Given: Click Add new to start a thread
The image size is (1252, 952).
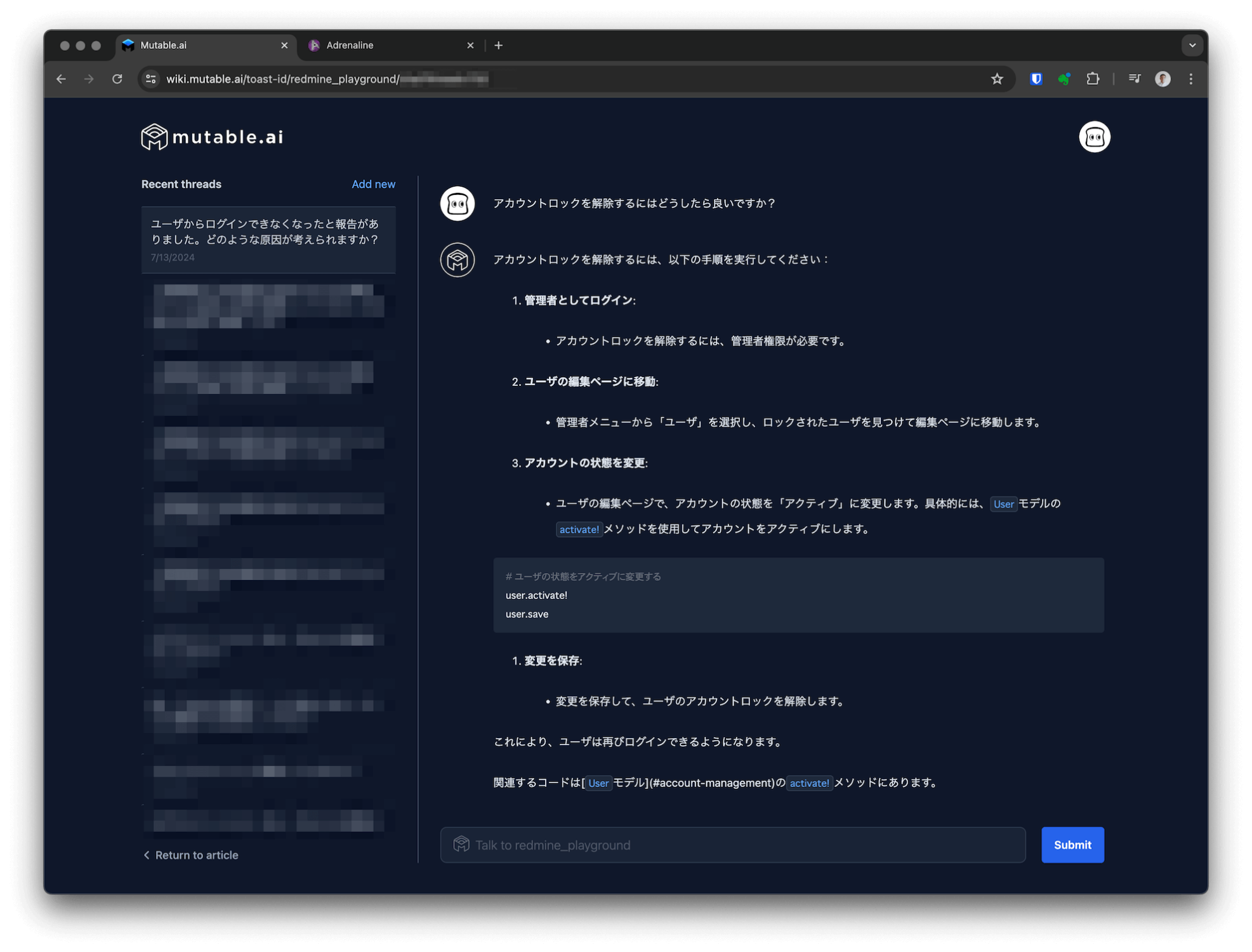Looking at the screenshot, I should pyautogui.click(x=373, y=184).
